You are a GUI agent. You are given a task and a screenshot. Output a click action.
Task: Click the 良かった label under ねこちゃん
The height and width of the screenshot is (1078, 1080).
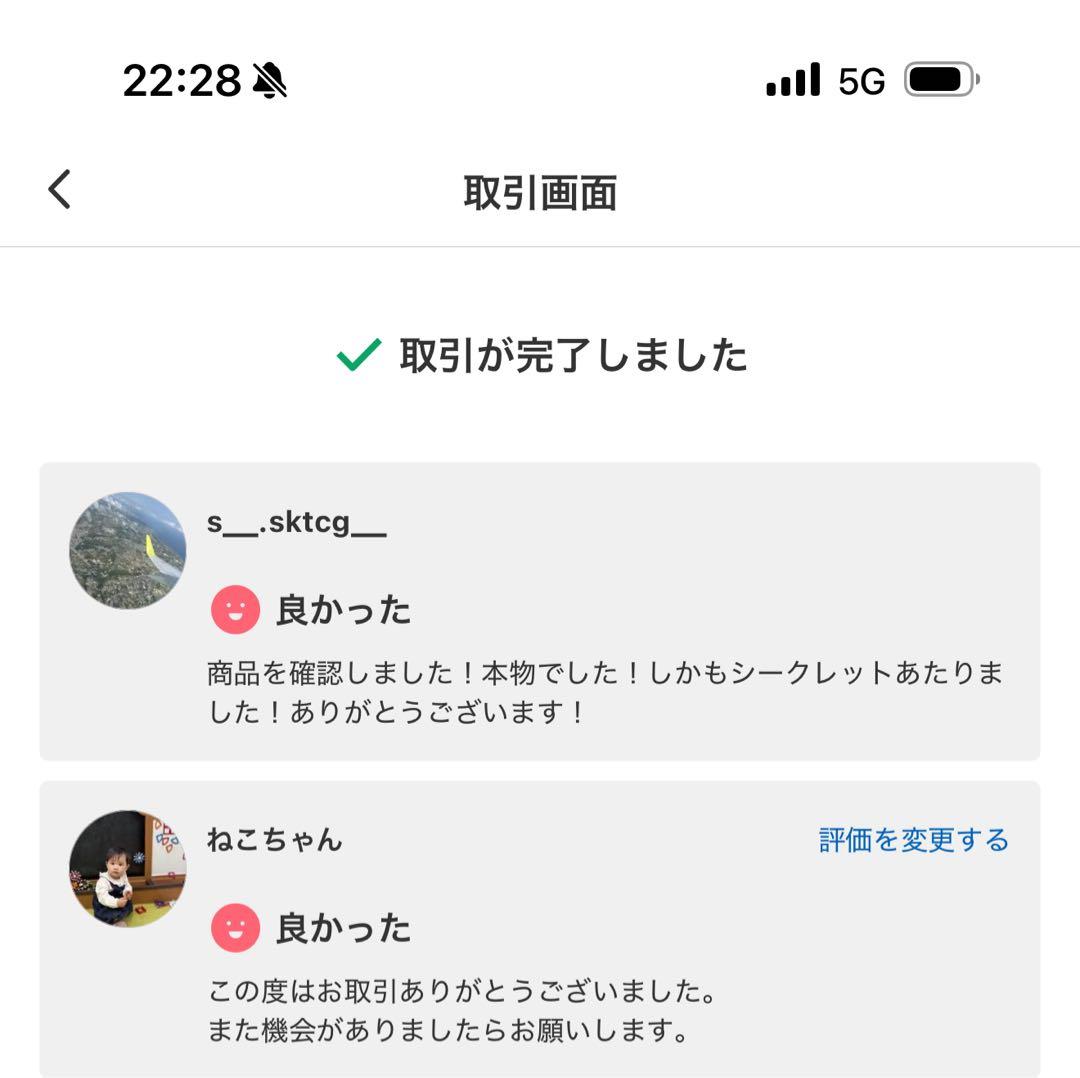343,928
